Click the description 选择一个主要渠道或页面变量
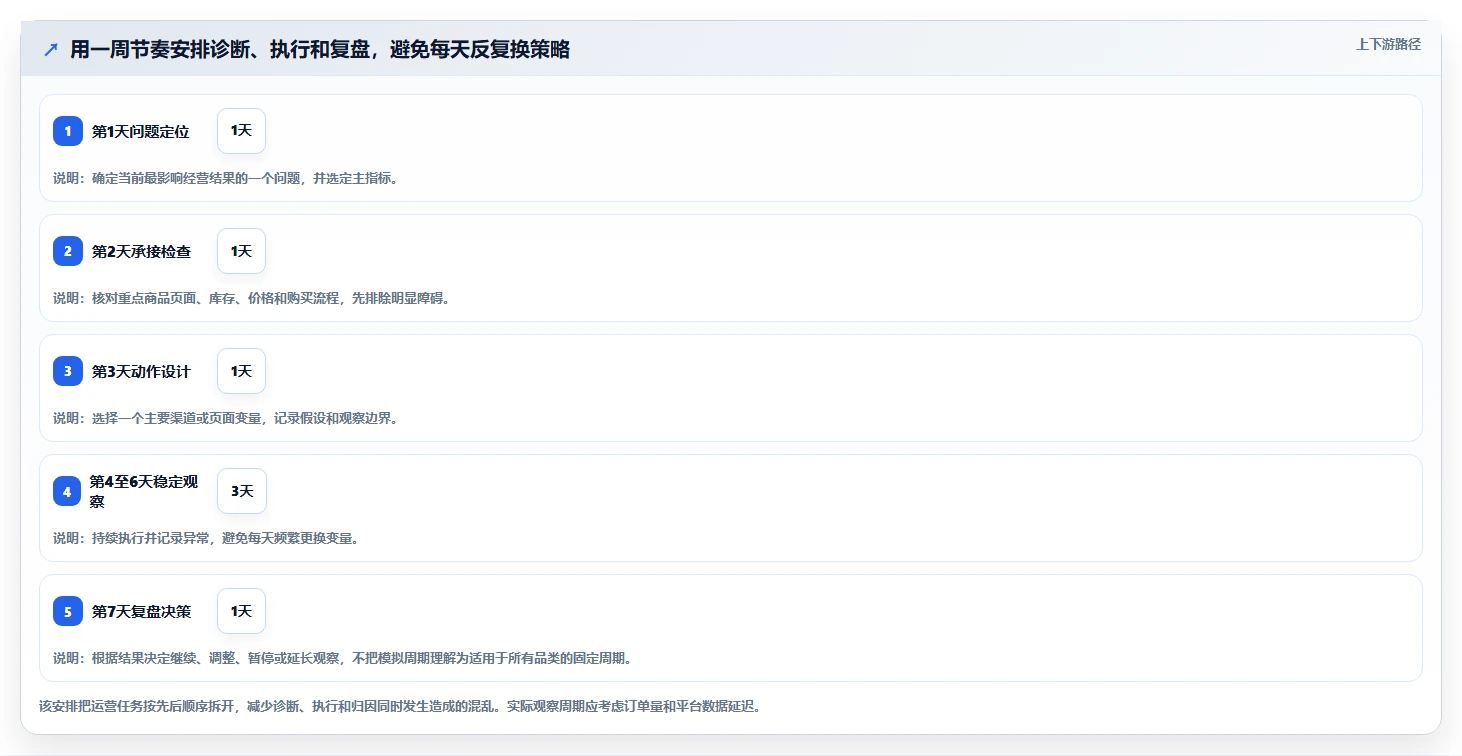 [x=226, y=418]
